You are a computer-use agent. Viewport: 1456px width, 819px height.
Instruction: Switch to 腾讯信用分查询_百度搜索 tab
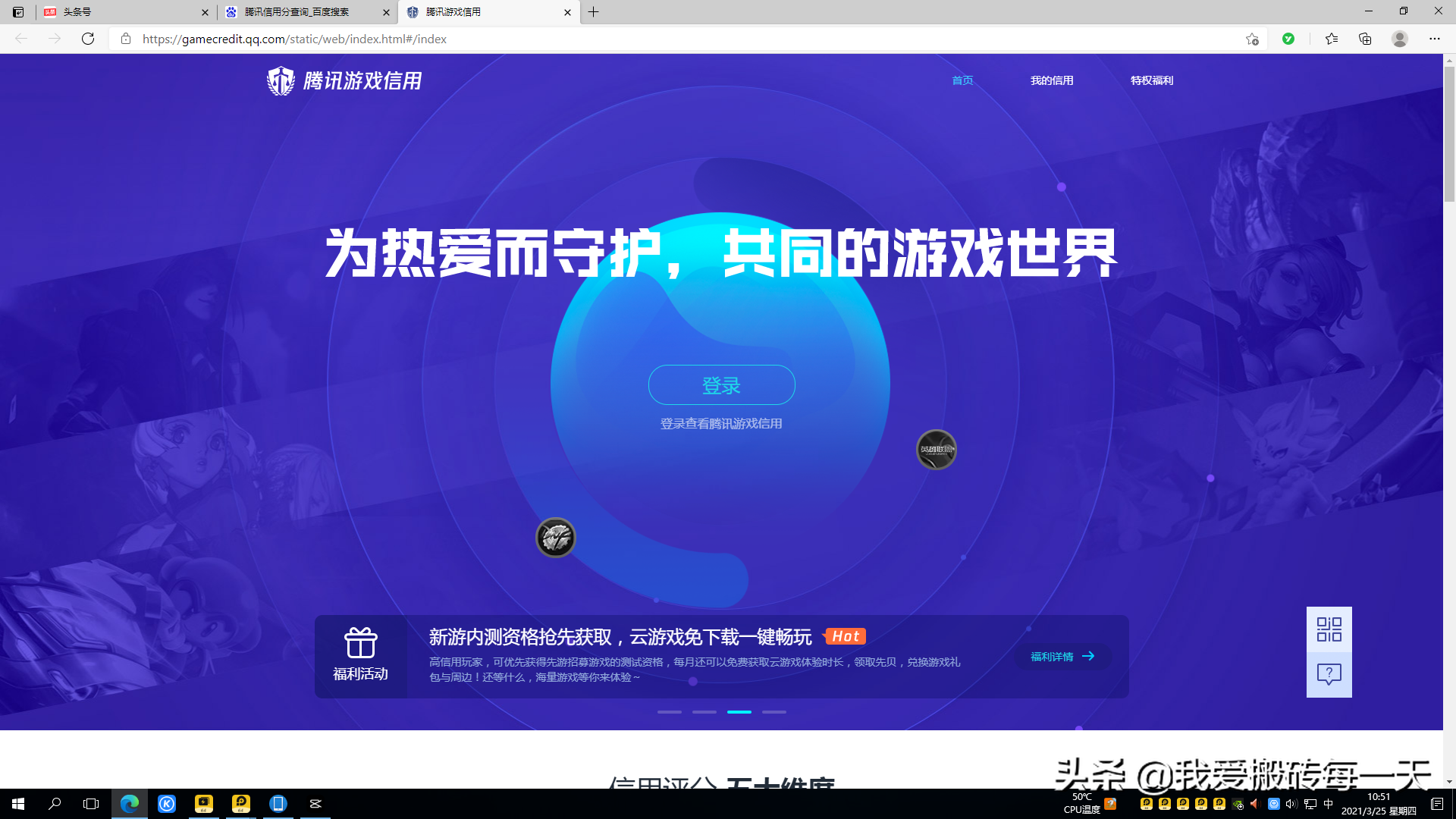pos(297,12)
